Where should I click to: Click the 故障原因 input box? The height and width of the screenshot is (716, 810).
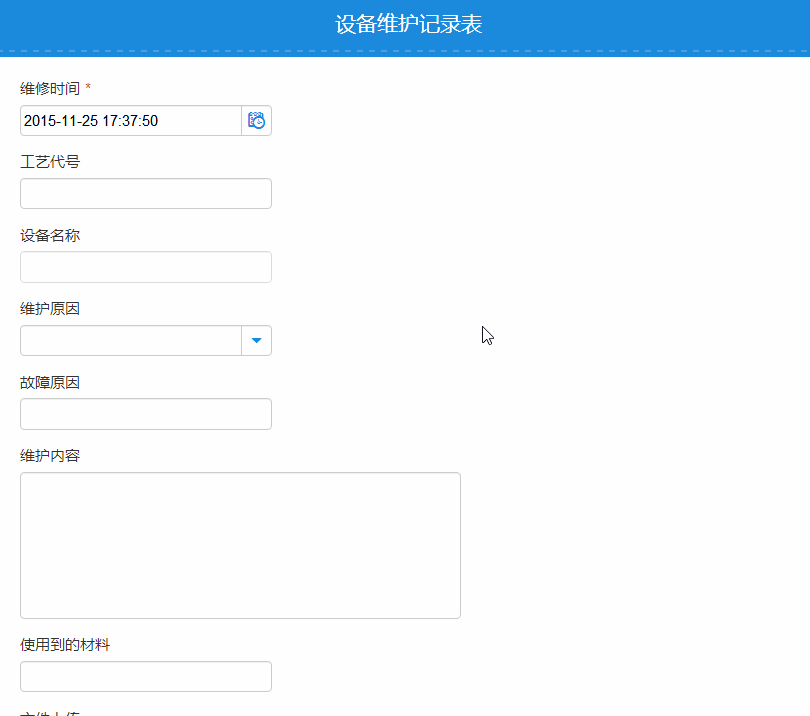click(x=145, y=413)
